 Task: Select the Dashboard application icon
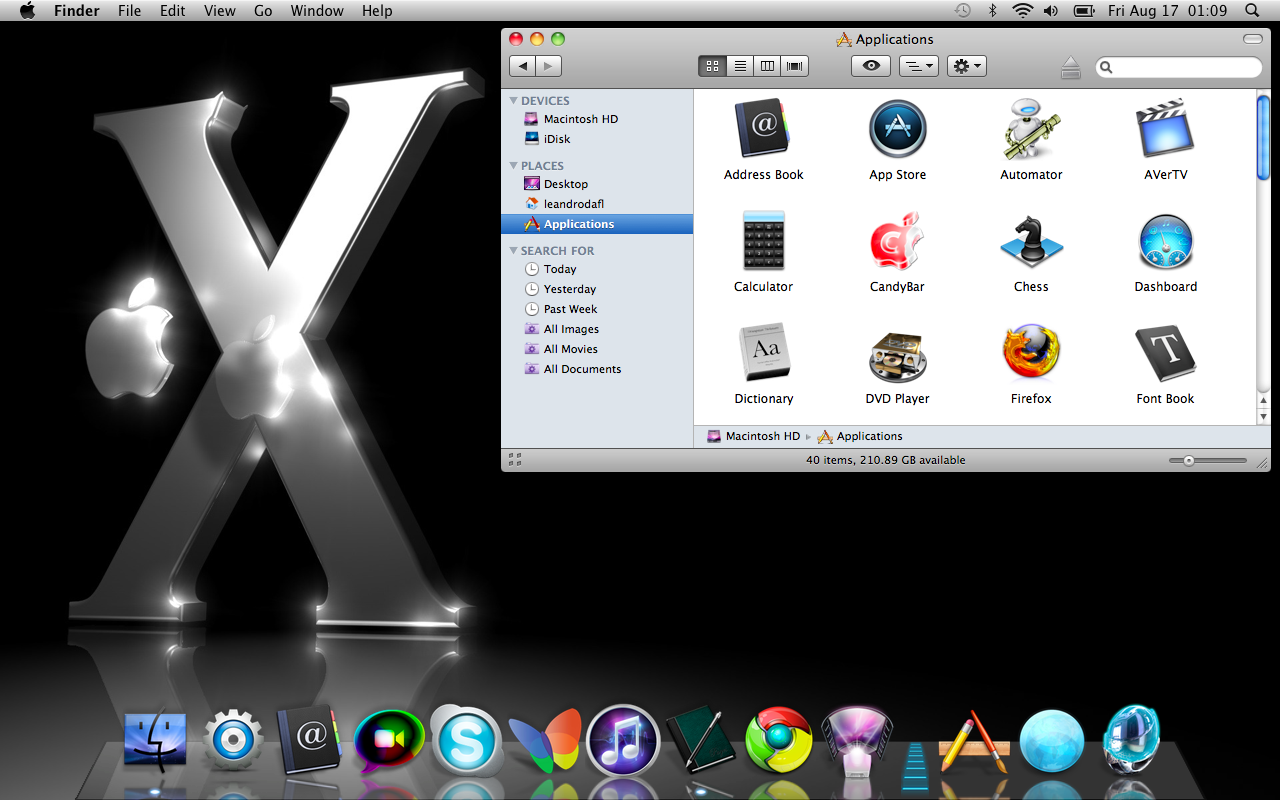(x=1165, y=242)
